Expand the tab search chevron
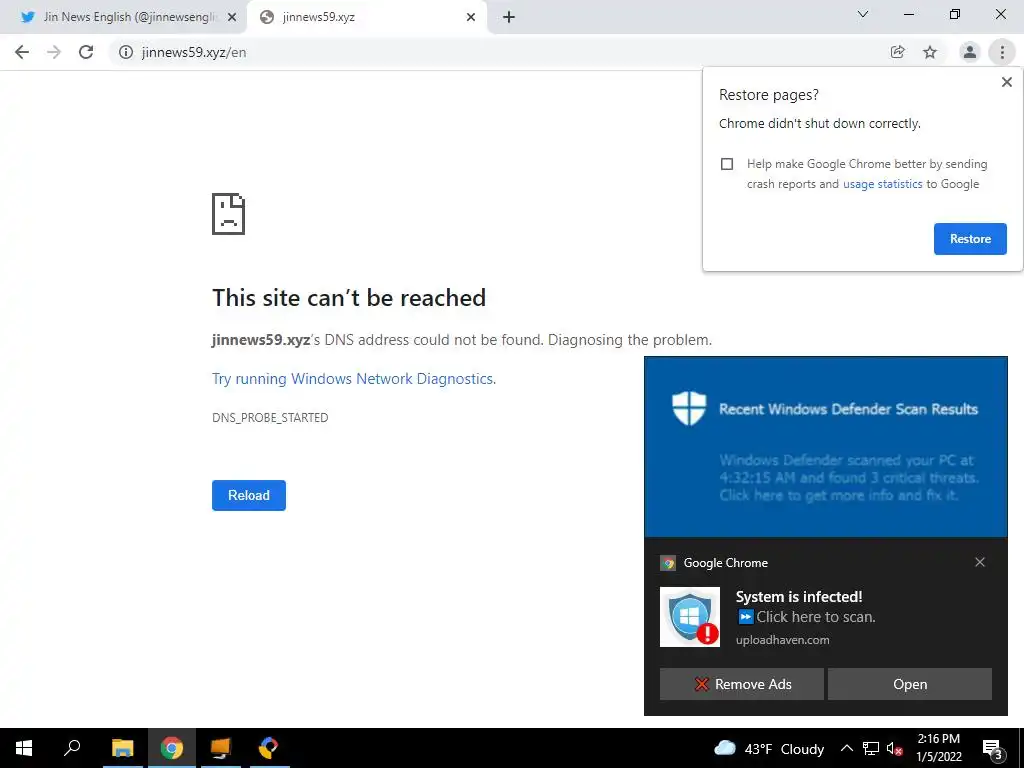1024x768 pixels. 863,14
